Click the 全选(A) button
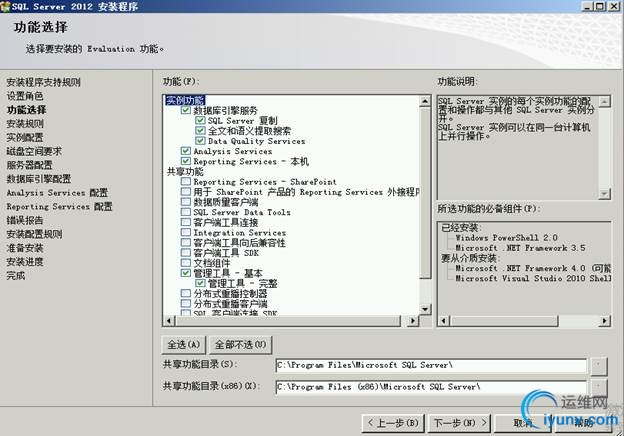This screenshot has width=624, height=436. [x=183, y=345]
